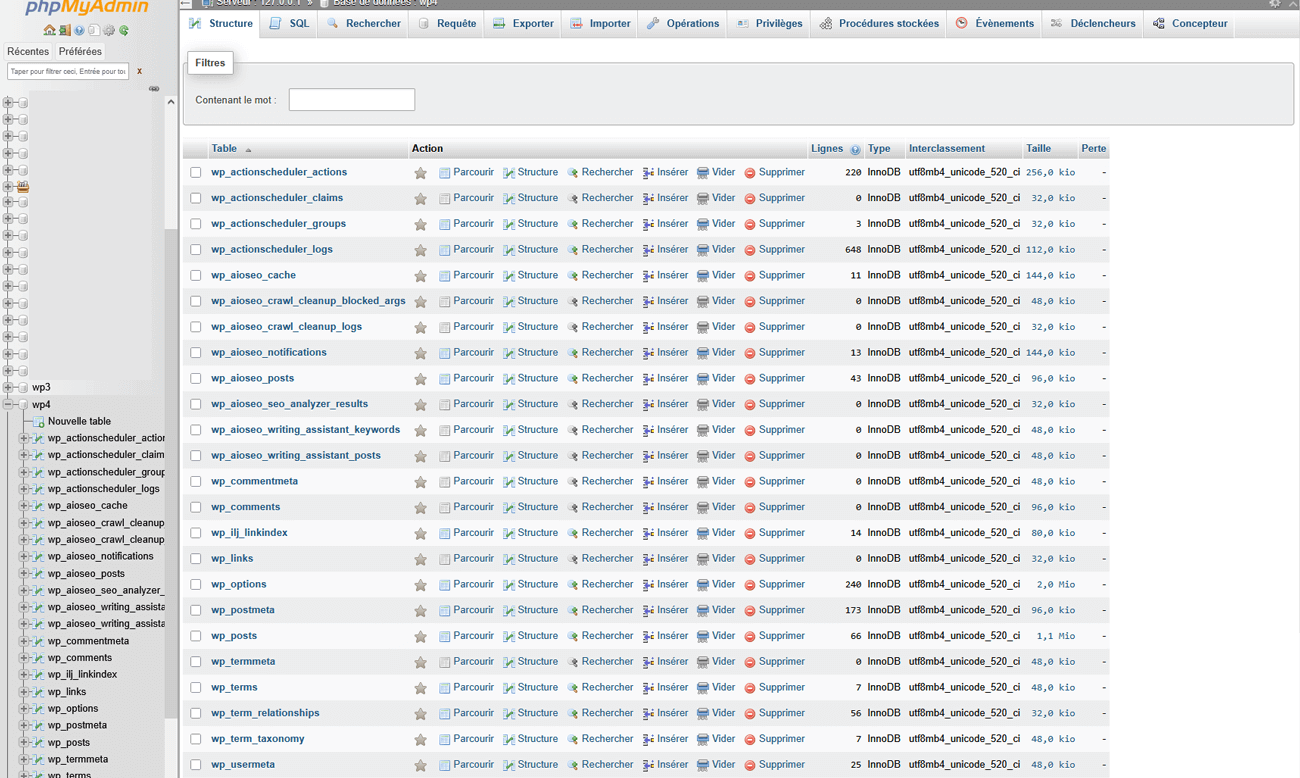Open the Importer tab

[600, 24]
